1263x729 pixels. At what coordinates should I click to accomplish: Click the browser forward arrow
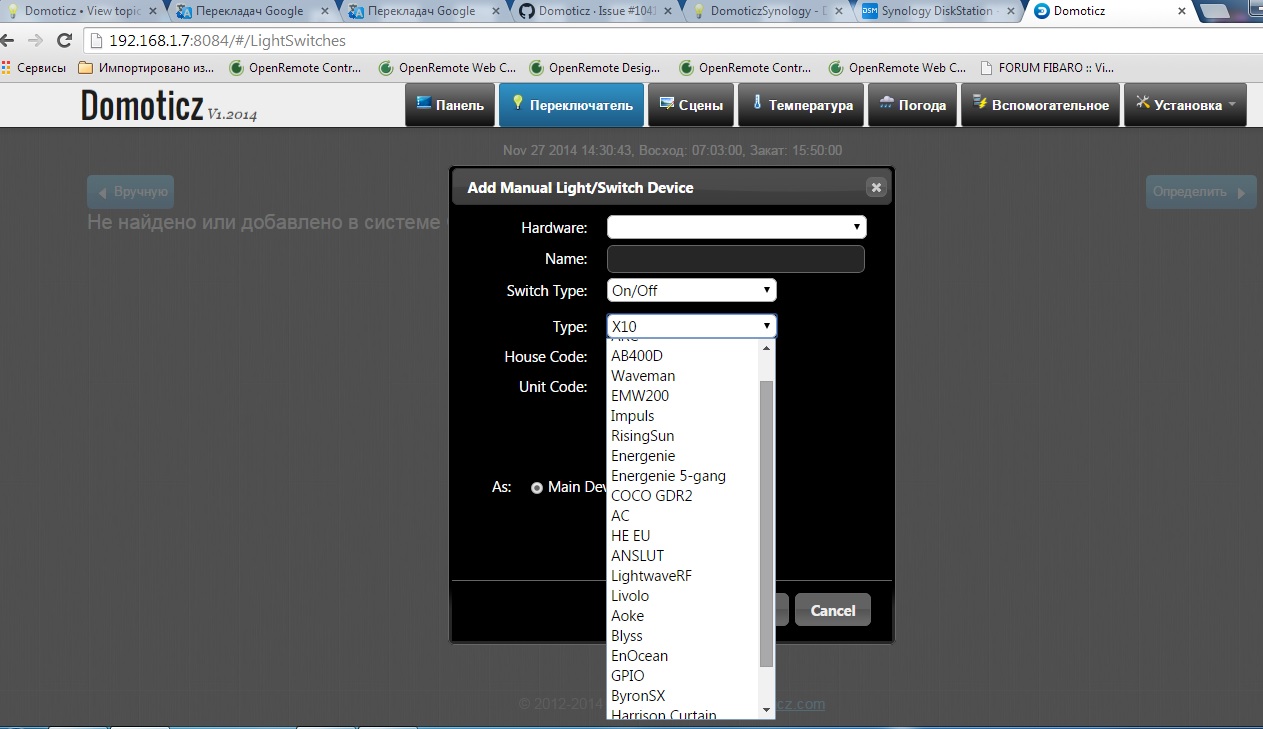pos(36,41)
